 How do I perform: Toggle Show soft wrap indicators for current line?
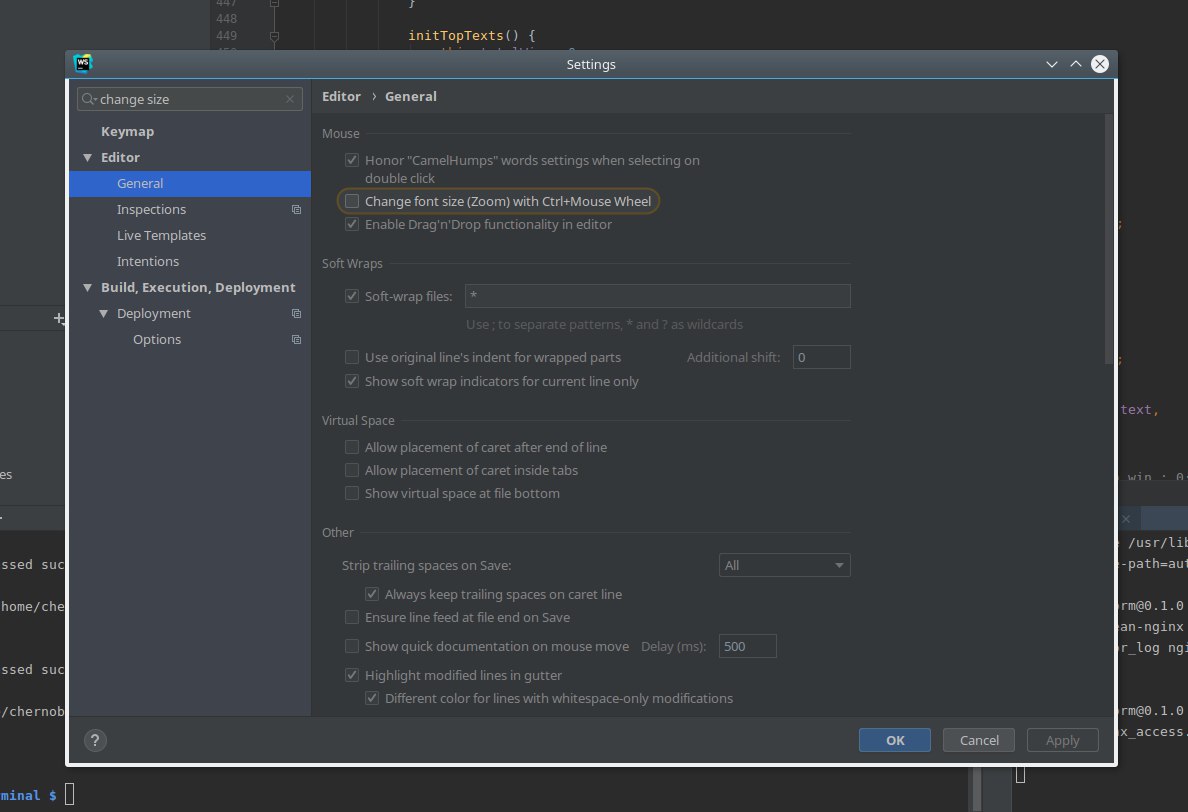352,381
